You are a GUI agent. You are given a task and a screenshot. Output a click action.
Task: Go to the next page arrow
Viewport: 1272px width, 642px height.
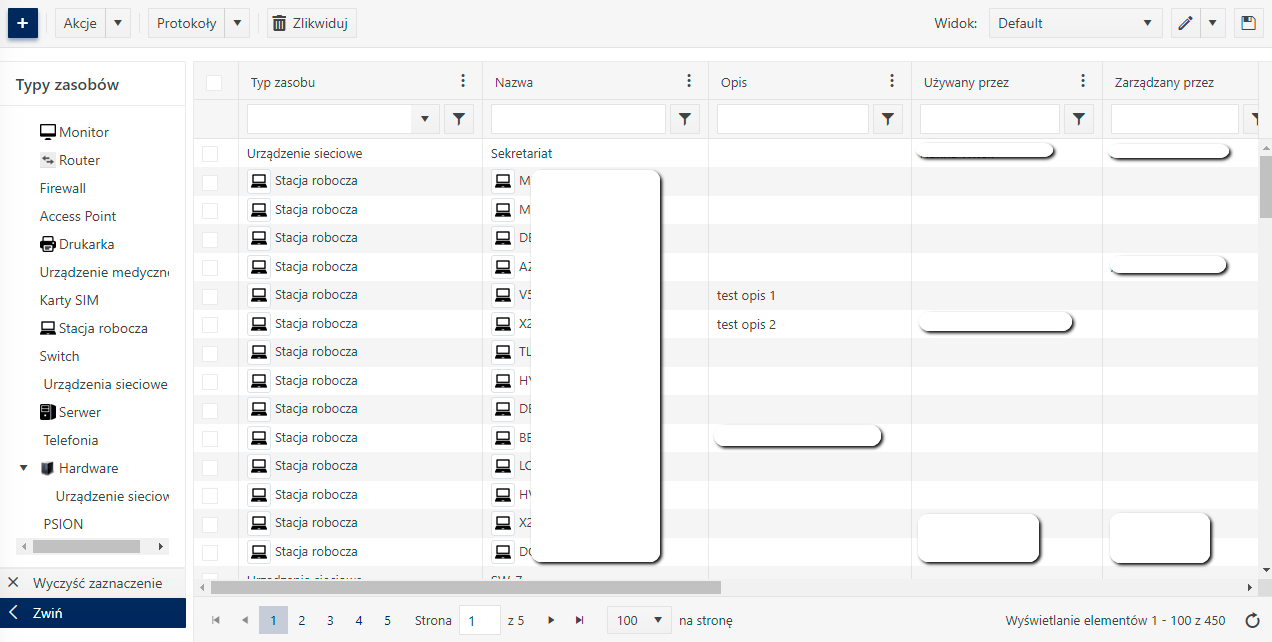[x=551, y=621]
